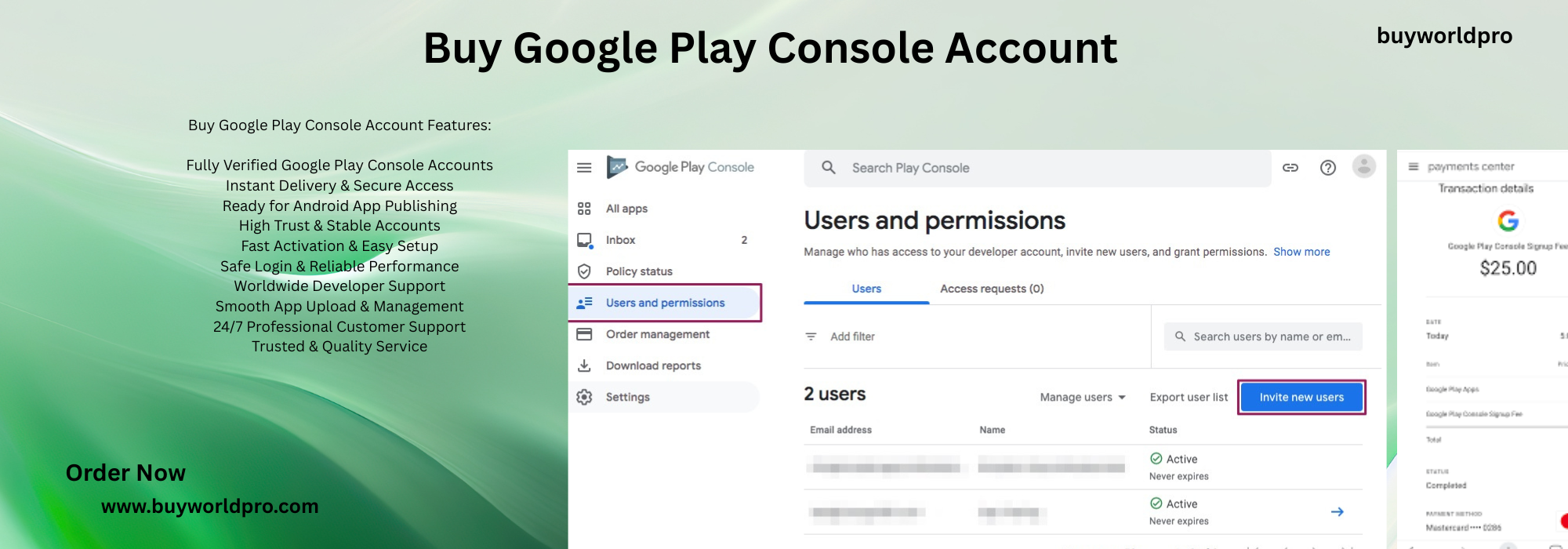This screenshot has width=1568, height=549.
Task: Select Users and permissions in sidebar
Action: click(664, 303)
